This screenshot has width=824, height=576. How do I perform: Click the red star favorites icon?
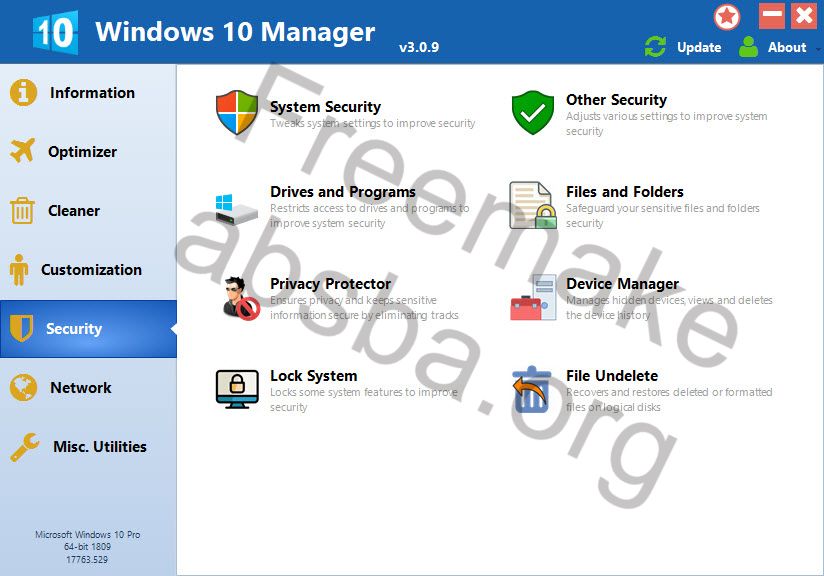point(727,17)
